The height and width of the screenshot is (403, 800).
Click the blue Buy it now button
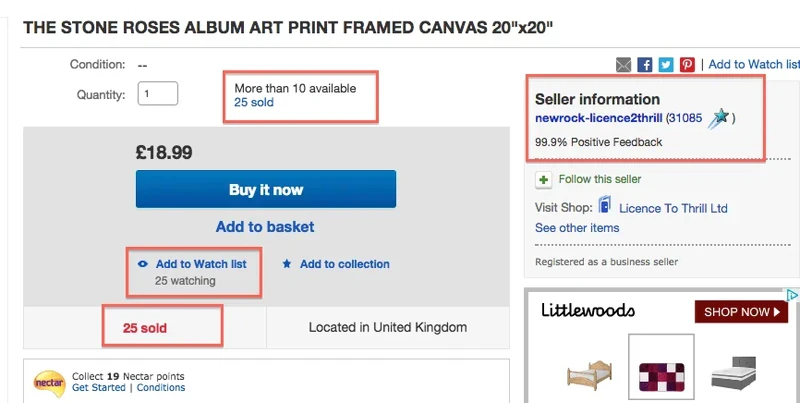click(x=266, y=189)
